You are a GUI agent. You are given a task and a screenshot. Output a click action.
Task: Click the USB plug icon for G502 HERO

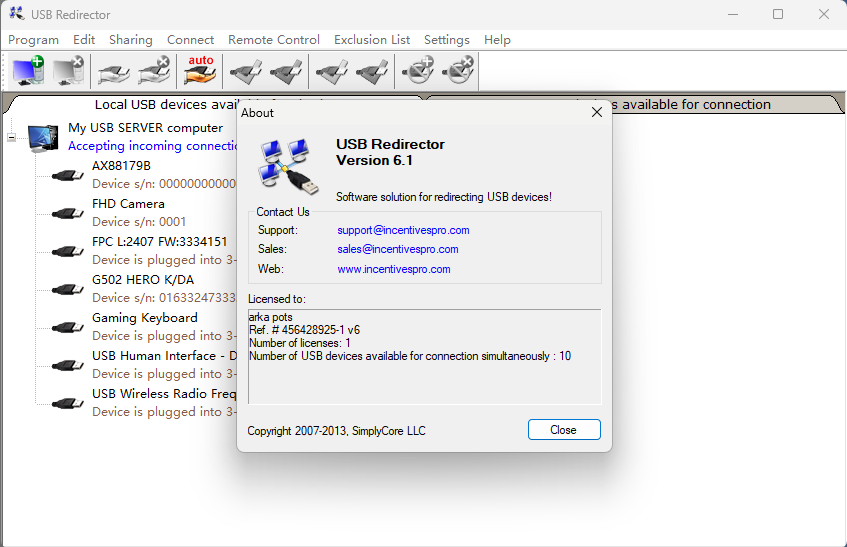68,289
